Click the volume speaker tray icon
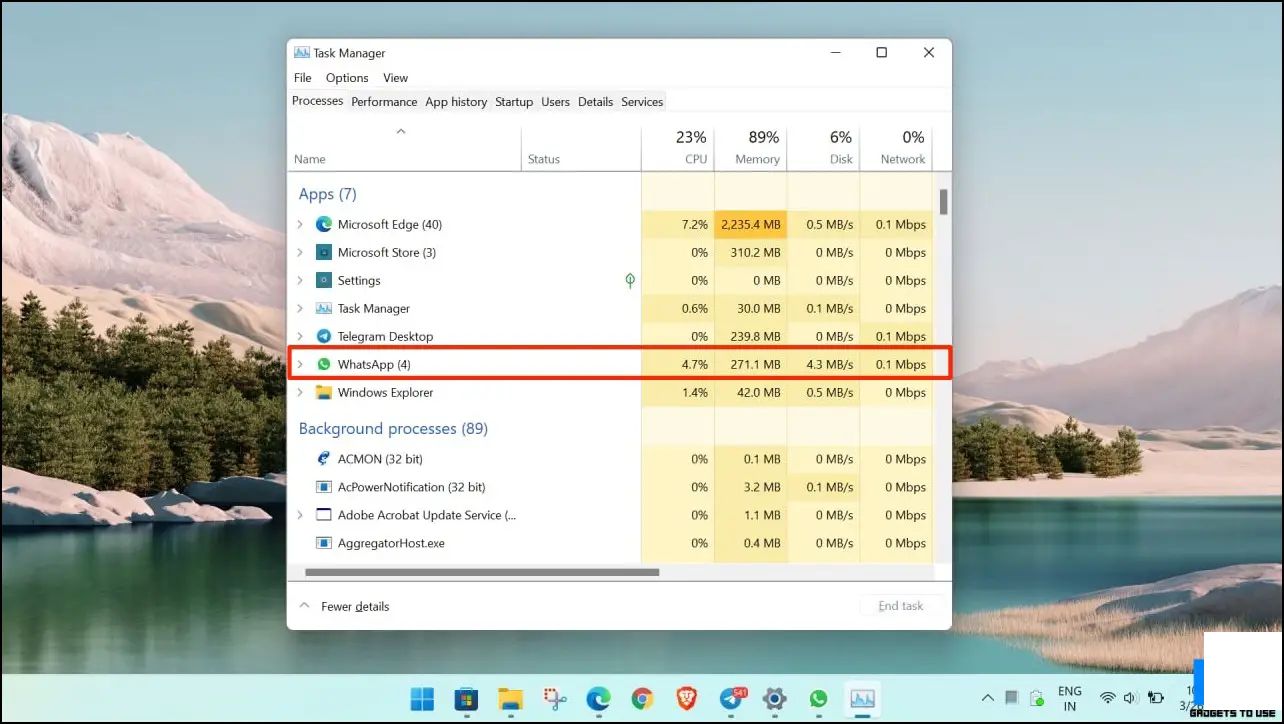This screenshot has height=724, width=1284. pos(1131,698)
